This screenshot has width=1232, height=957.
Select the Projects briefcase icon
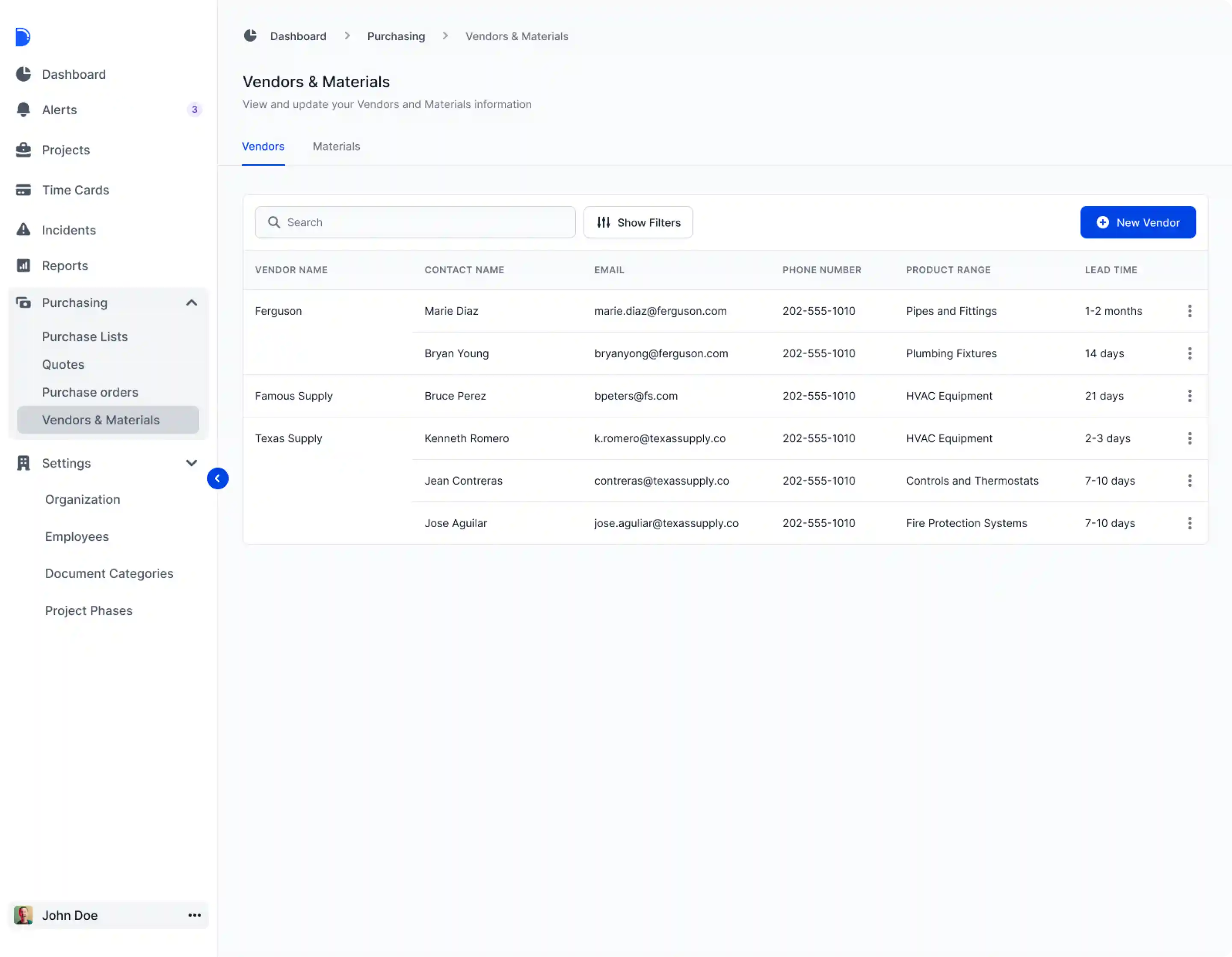[x=23, y=150]
